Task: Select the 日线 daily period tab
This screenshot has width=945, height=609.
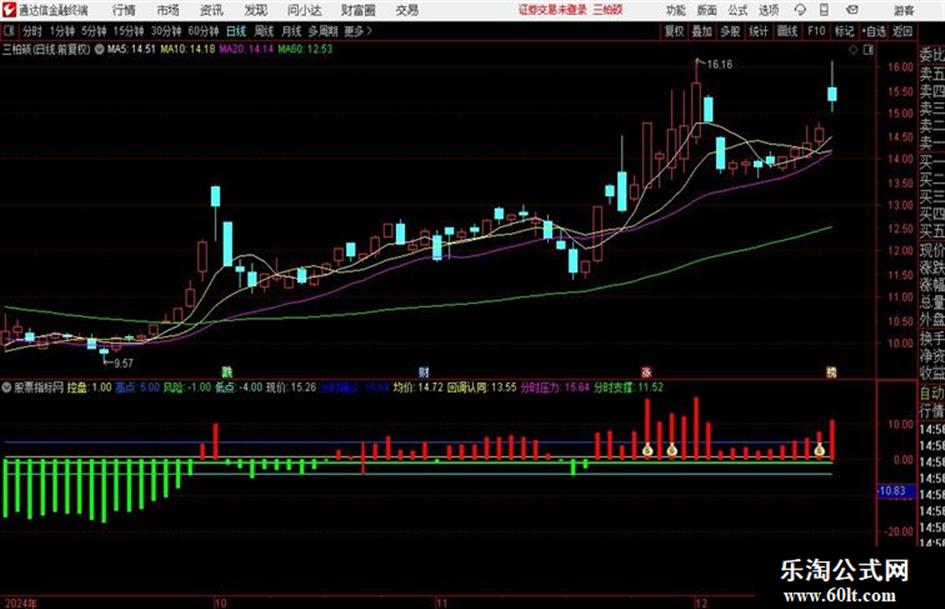Action: 236,31
